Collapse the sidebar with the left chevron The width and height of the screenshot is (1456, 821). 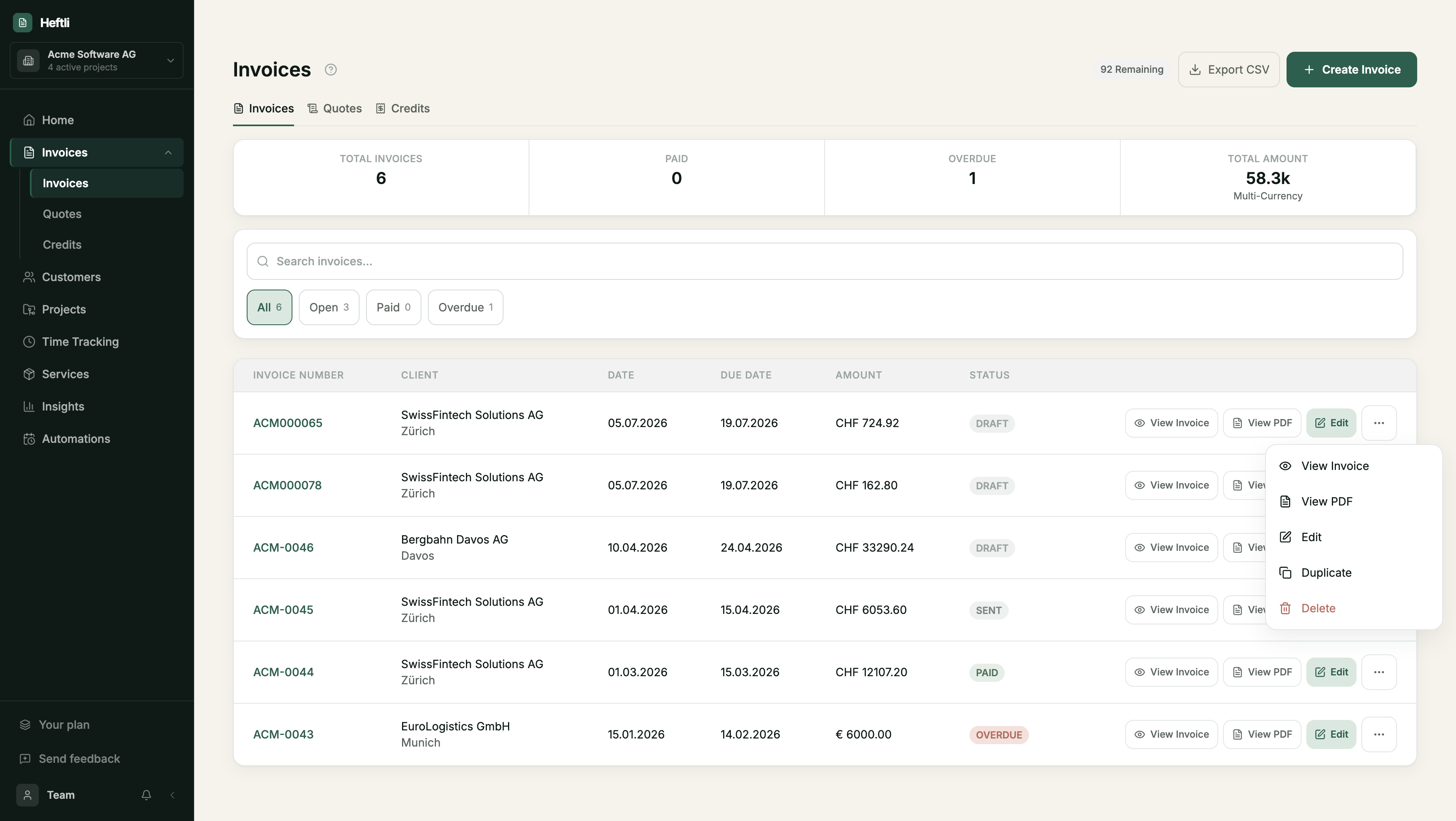click(x=172, y=794)
